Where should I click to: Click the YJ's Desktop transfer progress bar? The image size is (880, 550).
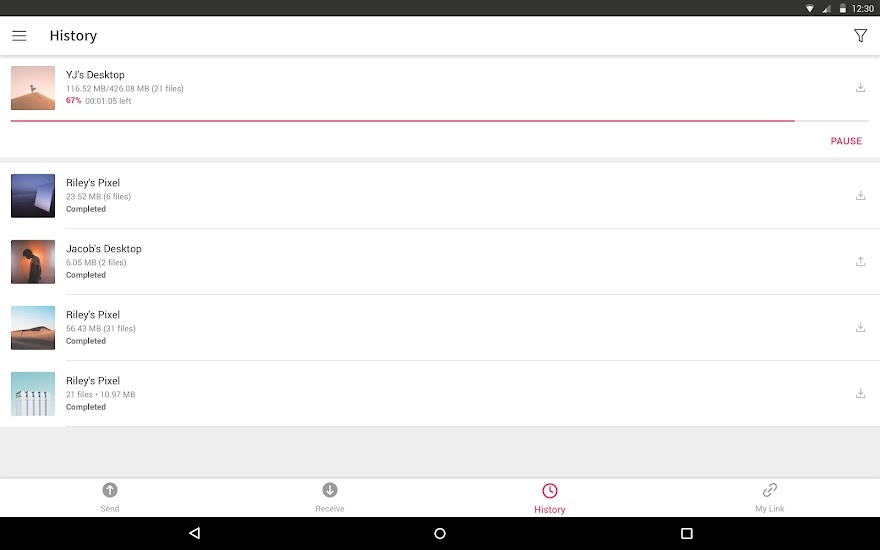coord(440,121)
